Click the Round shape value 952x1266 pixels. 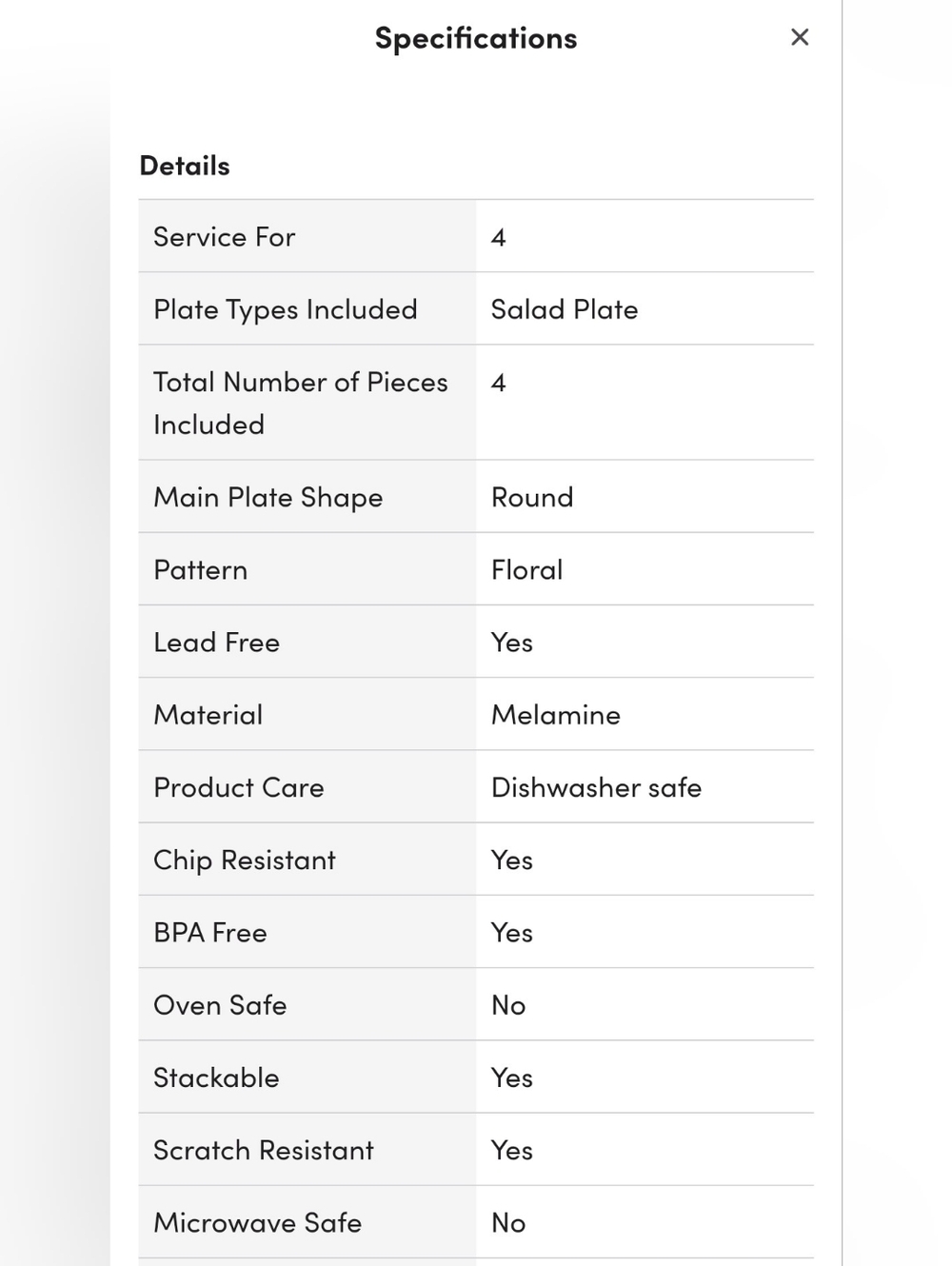(532, 497)
